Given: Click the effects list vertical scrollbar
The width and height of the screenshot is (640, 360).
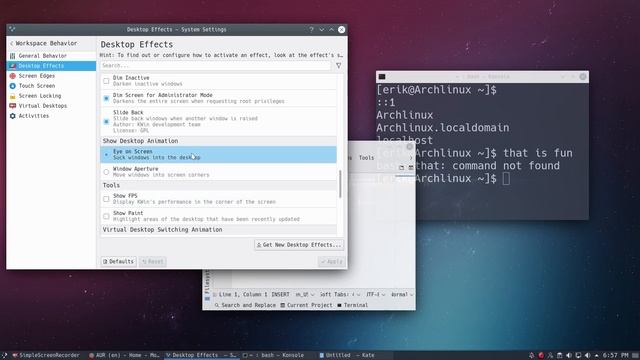Looking at the screenshot, I should [x=340, y=184].
